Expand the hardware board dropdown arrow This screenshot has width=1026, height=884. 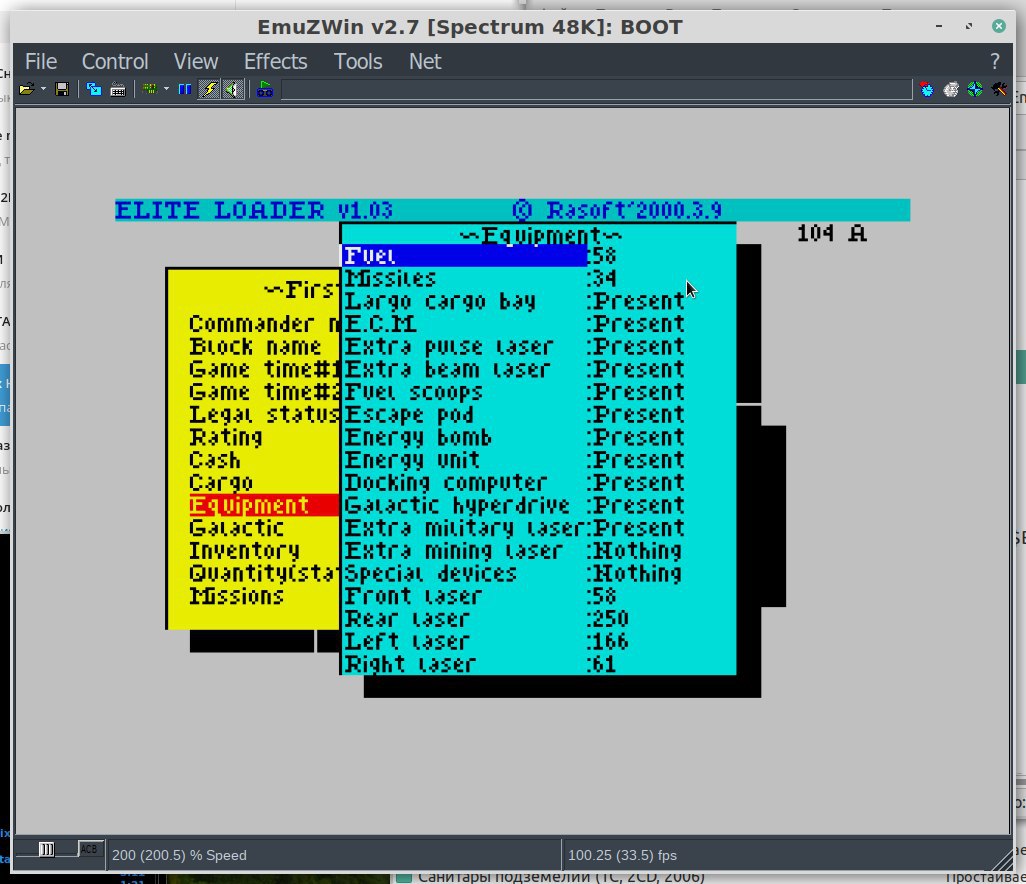(166, 89)
